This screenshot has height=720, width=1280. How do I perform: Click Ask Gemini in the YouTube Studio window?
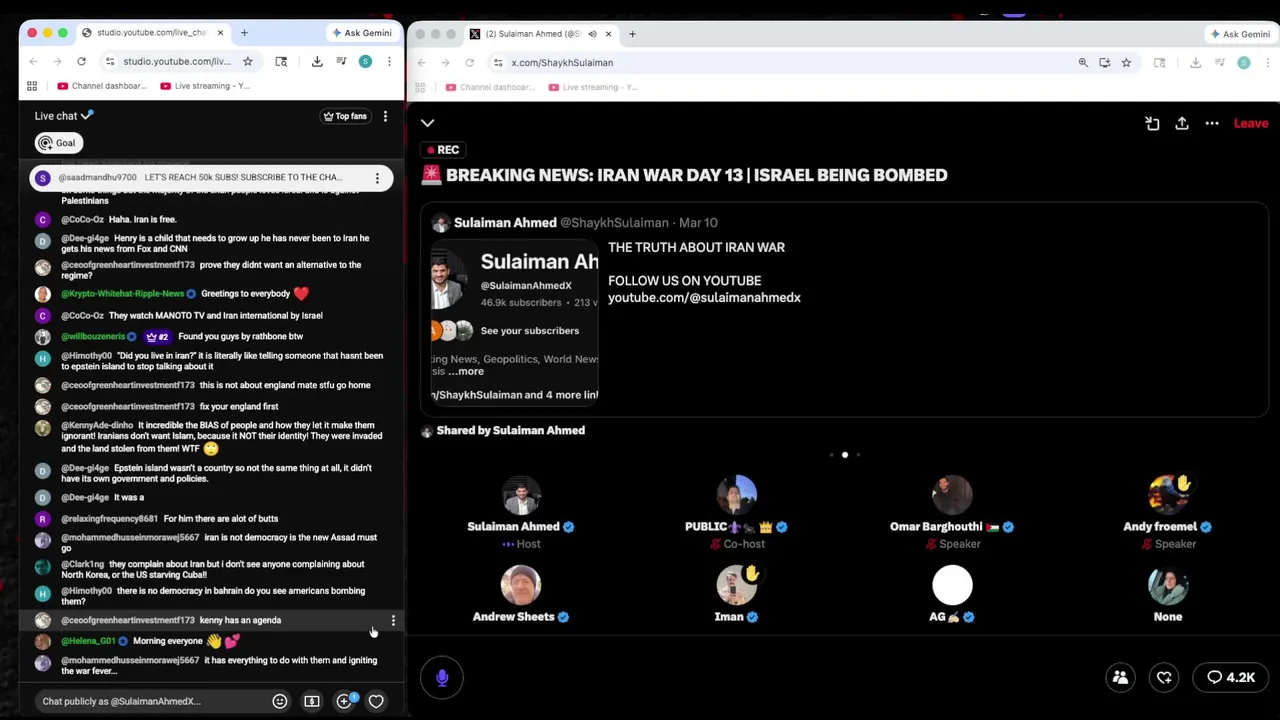click(362, 33)
